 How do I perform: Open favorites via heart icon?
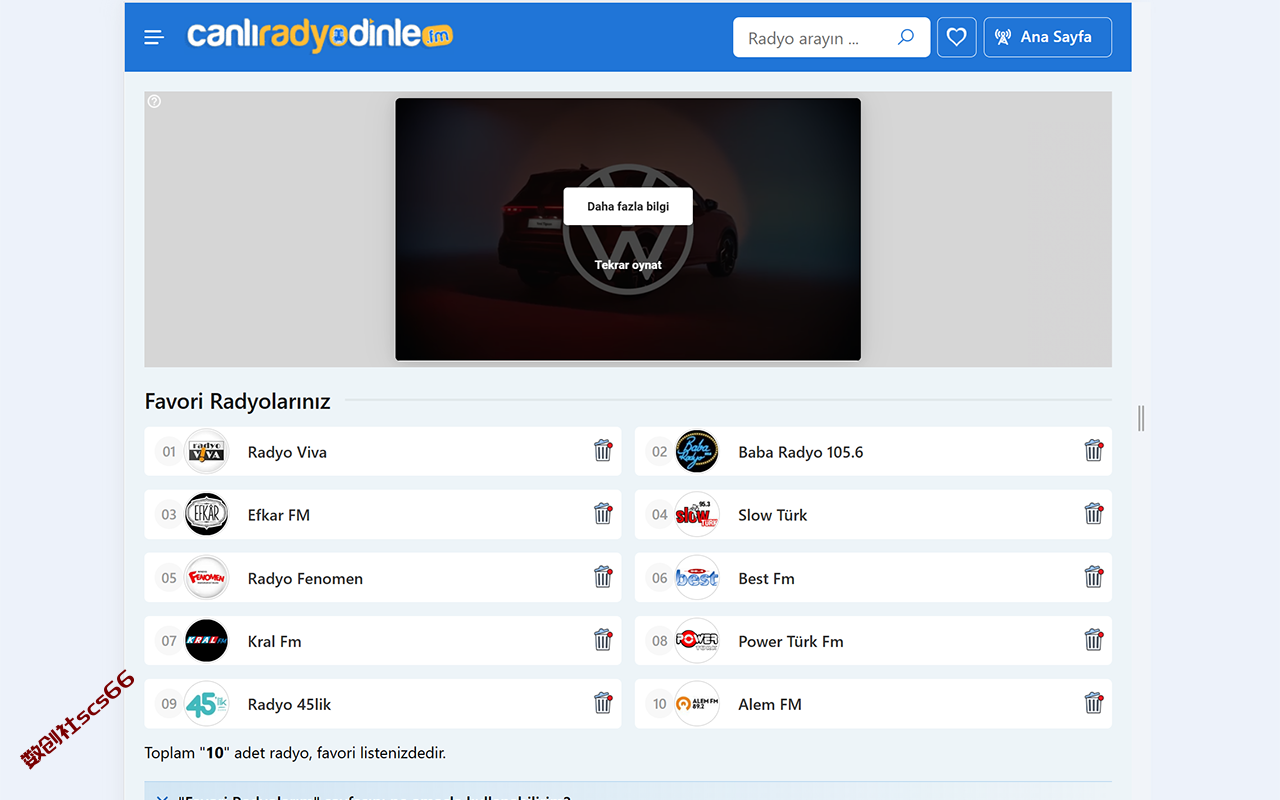click(x=957, y=37)
